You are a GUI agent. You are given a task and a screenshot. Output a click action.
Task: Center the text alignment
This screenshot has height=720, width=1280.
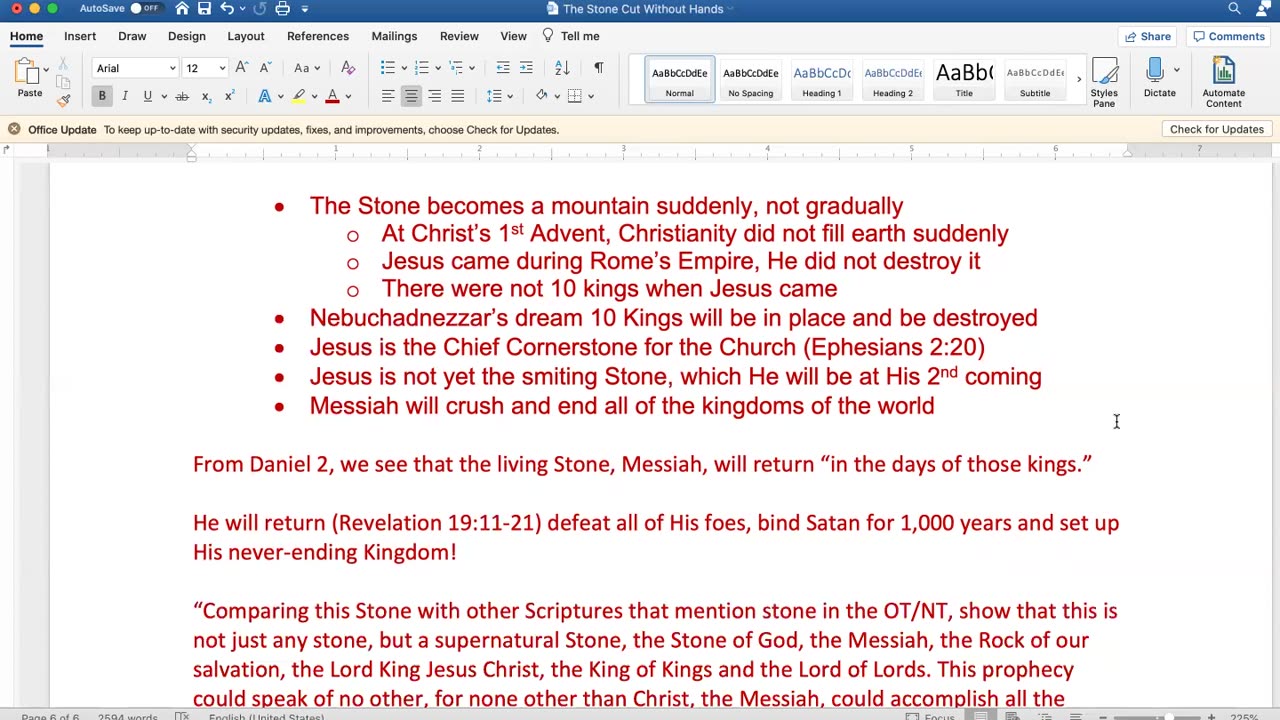pyautogui.click(x=411, y=96)
